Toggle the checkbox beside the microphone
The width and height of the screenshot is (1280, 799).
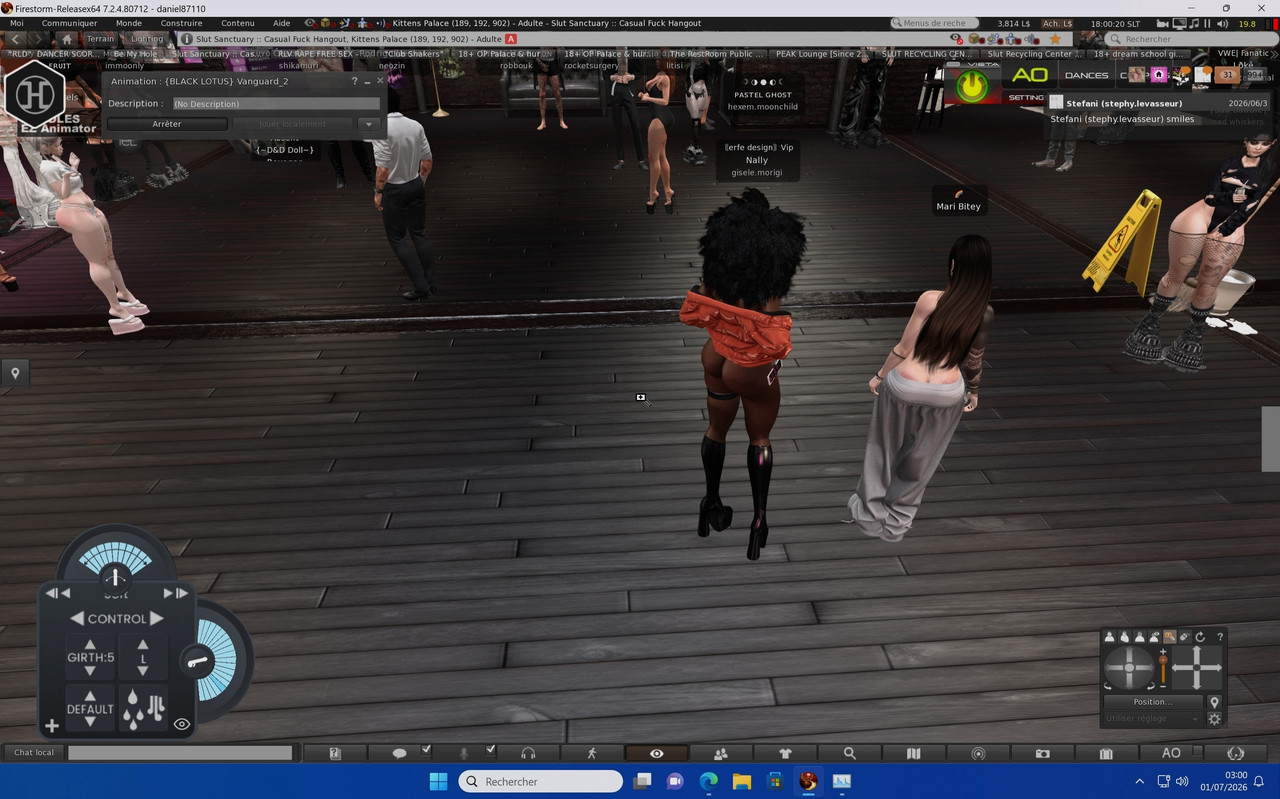point(490,749)
